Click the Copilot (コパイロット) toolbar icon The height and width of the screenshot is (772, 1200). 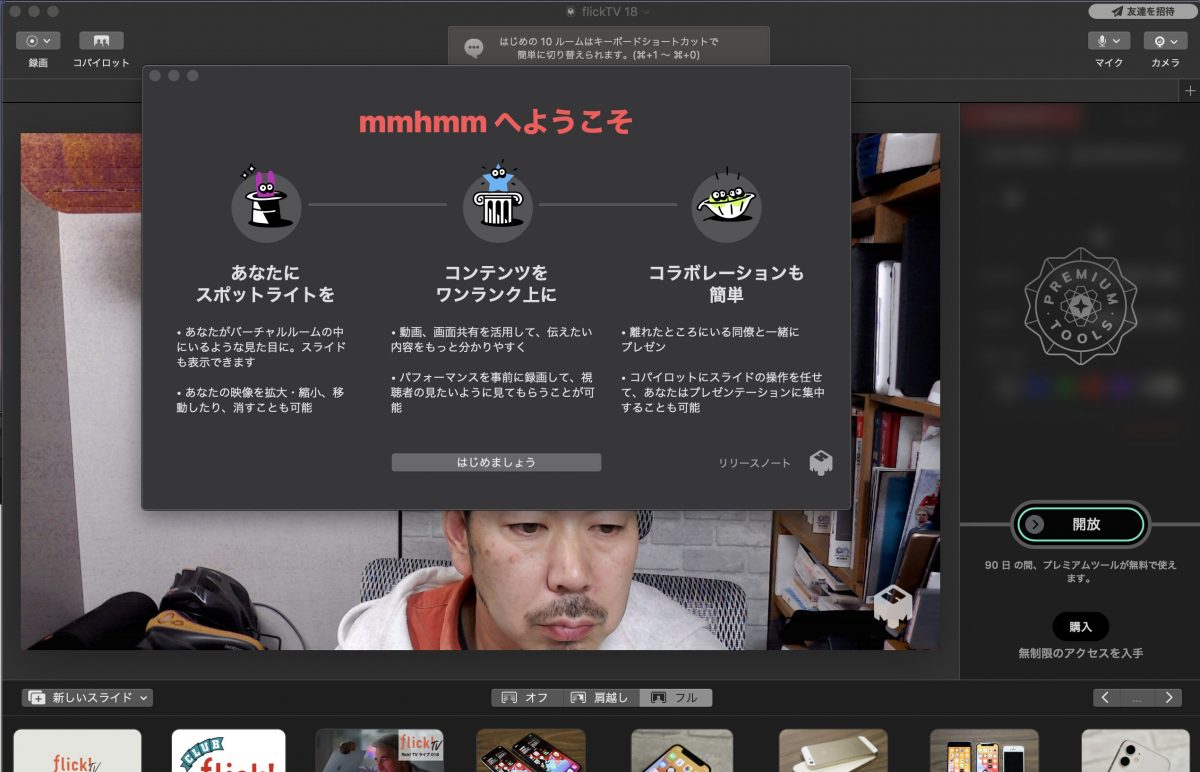click(x=101, y=41)
